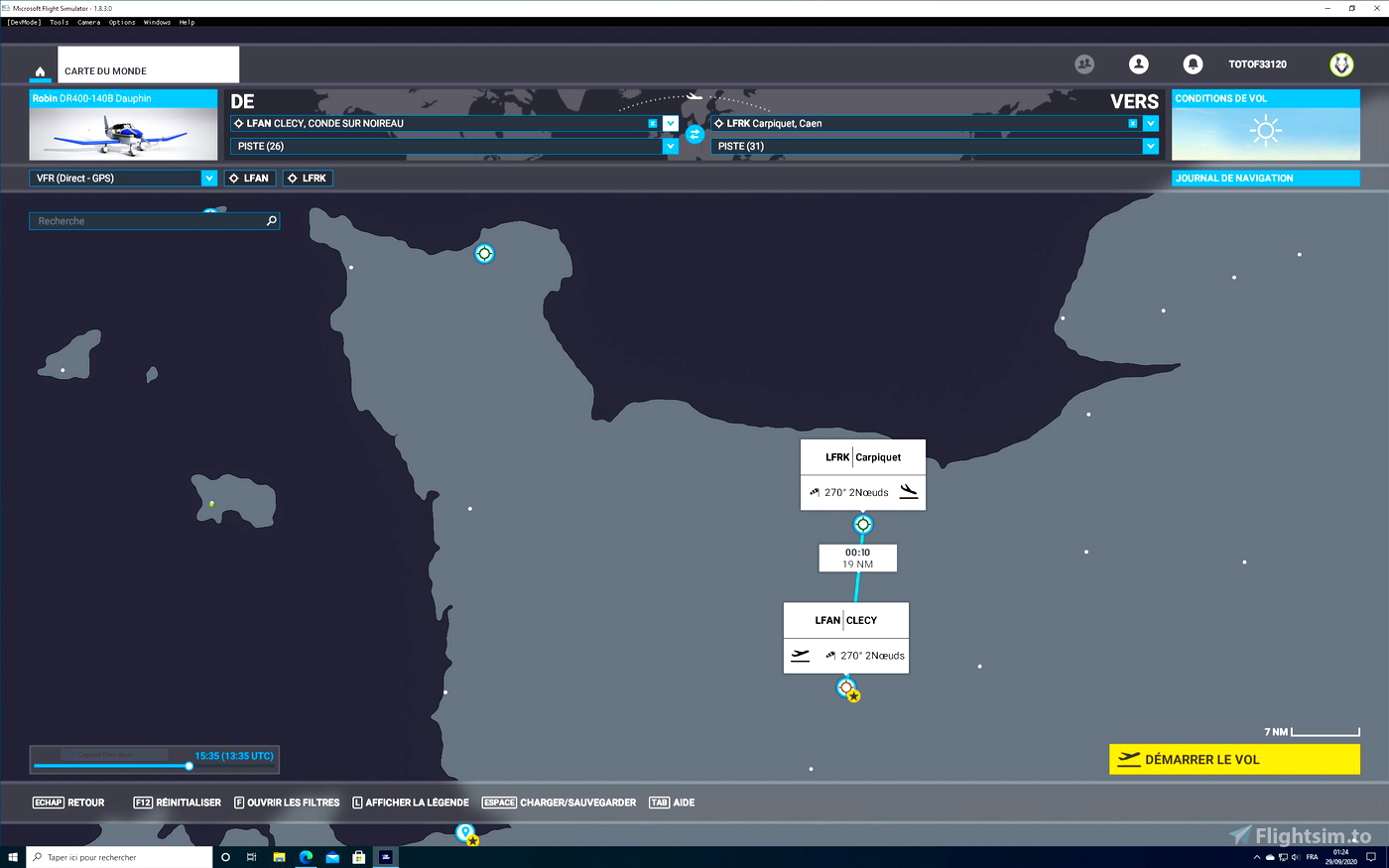Screen dimensions: 1389x868
Task: Open Cortana circle on taskbar
Action: tap(225, 857)
